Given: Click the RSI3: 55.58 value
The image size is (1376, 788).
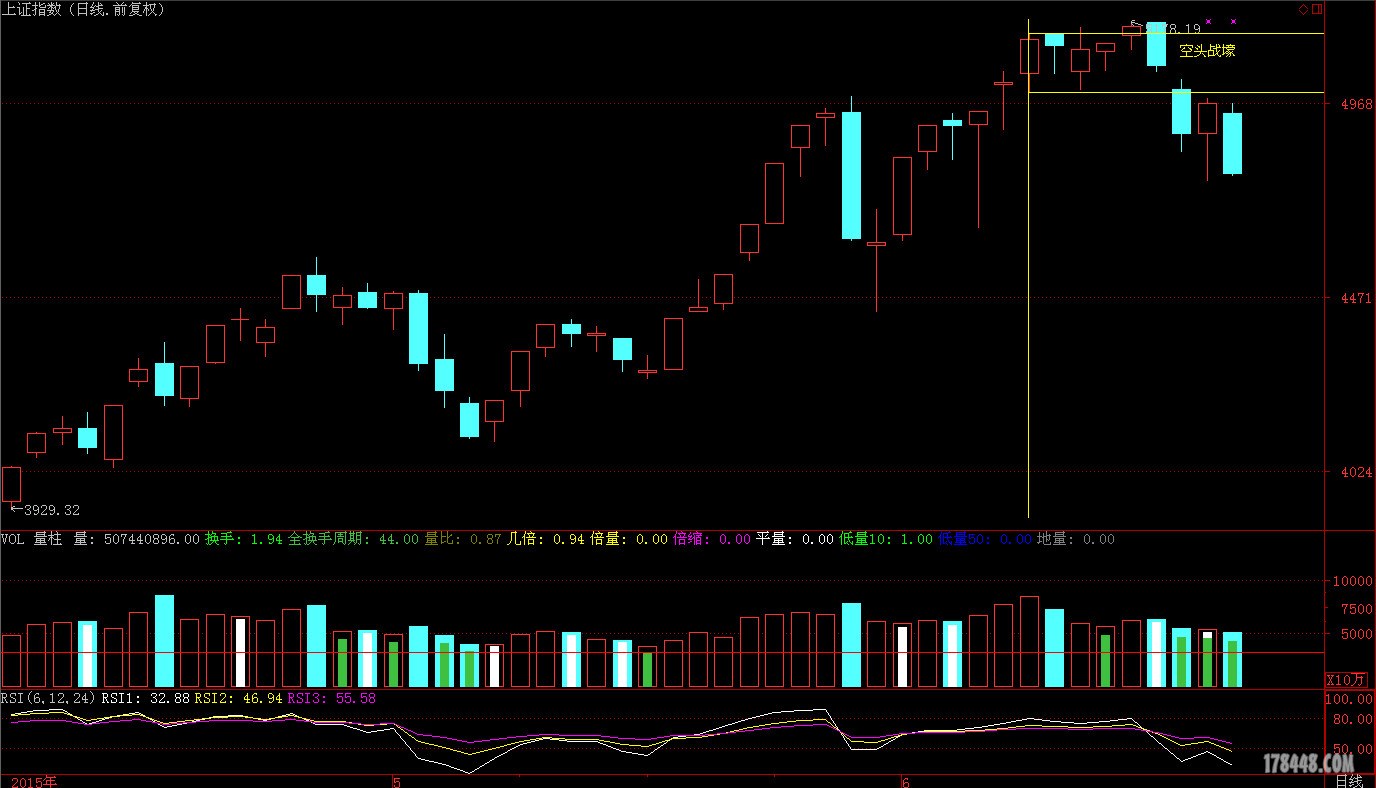Looking at the screenshot, I should point(331,698).
